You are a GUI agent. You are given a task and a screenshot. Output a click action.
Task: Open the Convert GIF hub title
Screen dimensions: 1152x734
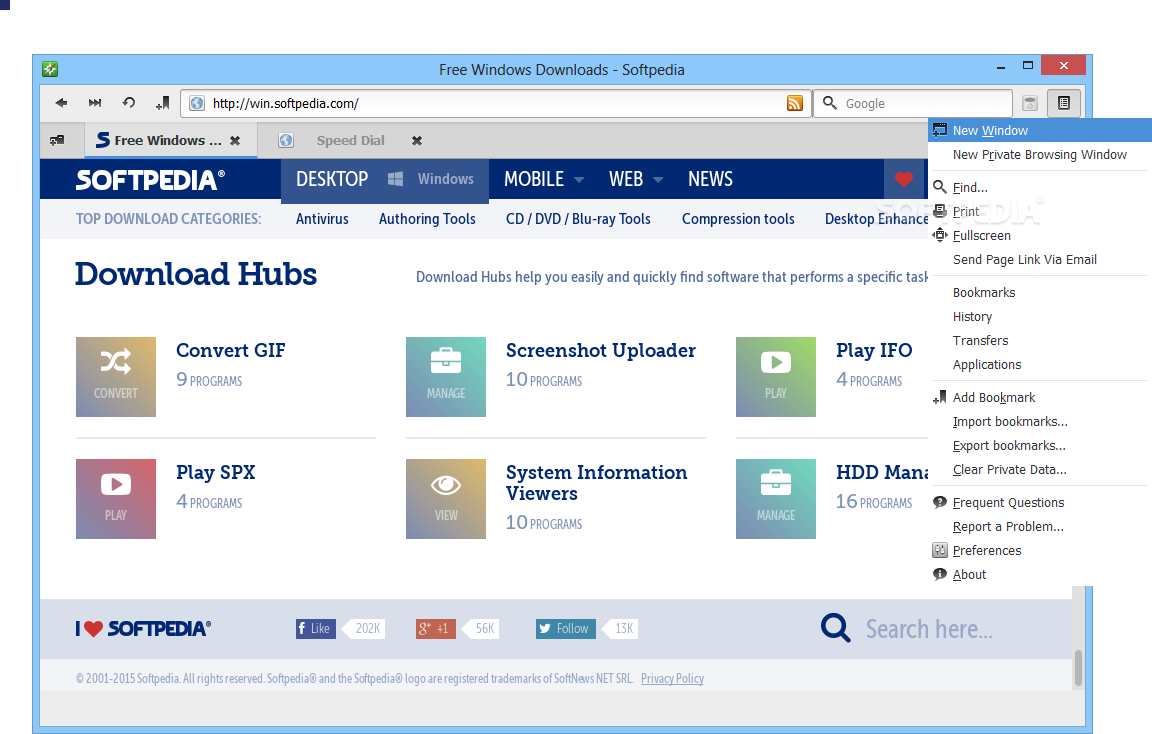[x=231, y=350]
